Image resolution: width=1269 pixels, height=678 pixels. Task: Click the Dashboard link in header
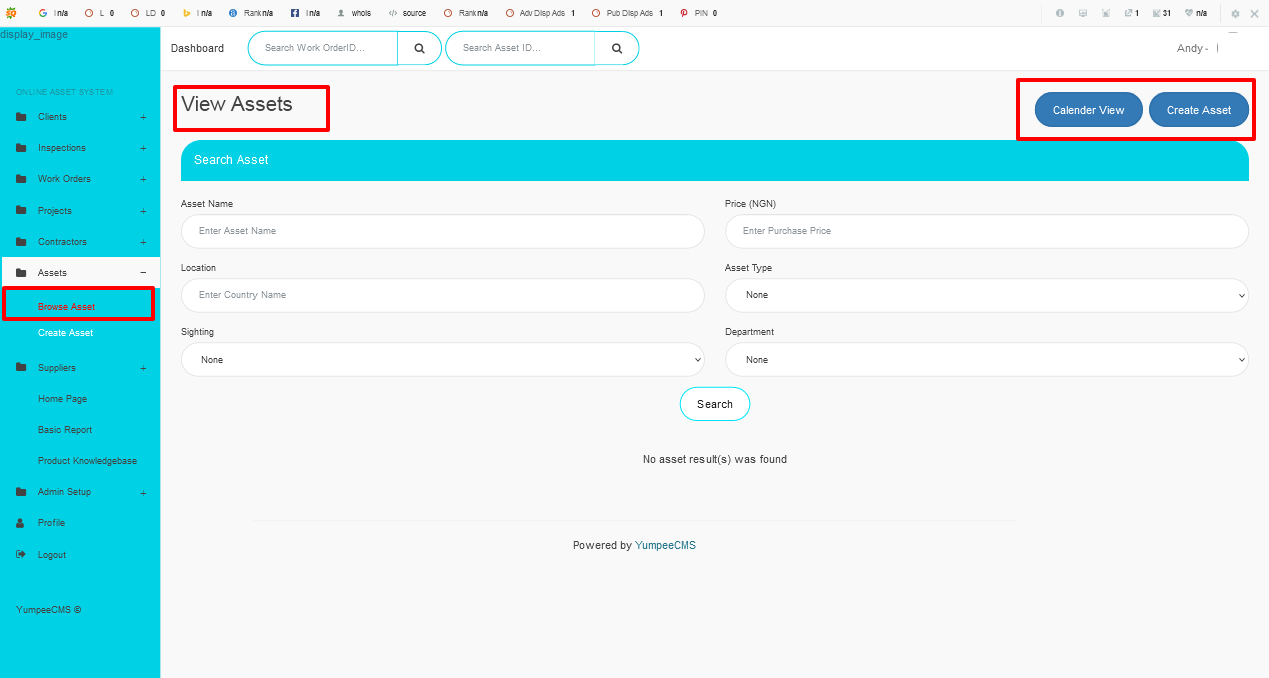coord(197,48)
